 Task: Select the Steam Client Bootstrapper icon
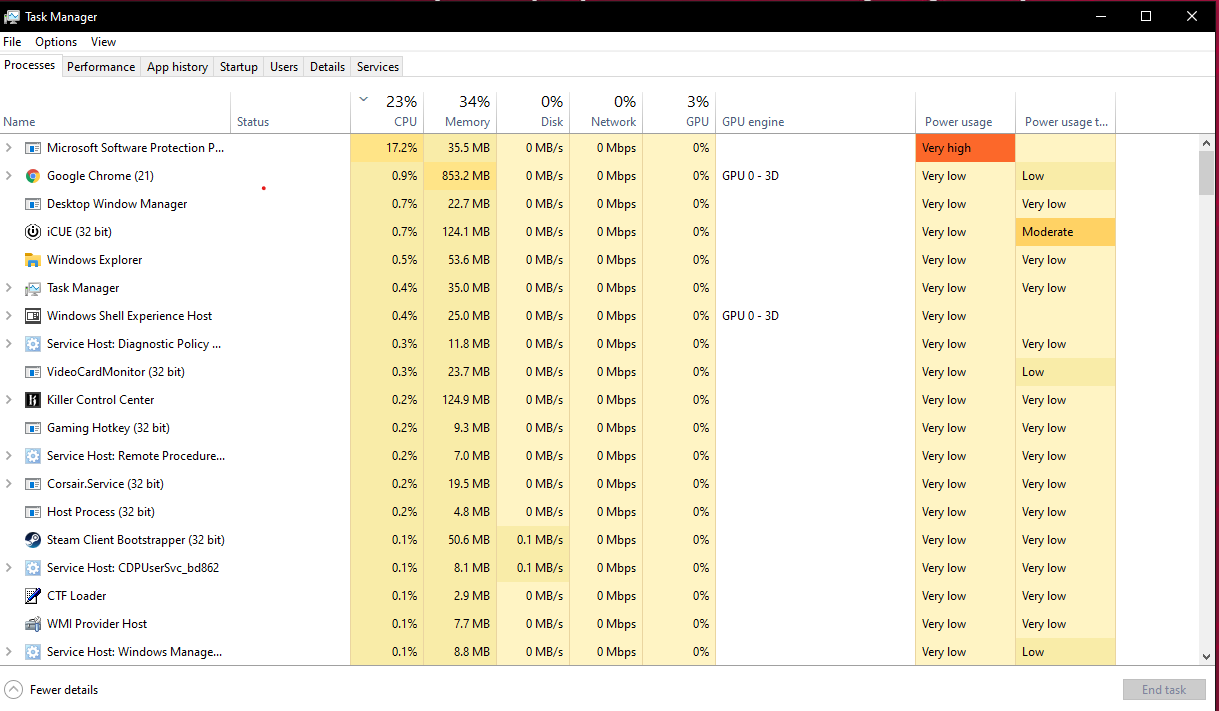pyautogui.click(x=33, y=540)
